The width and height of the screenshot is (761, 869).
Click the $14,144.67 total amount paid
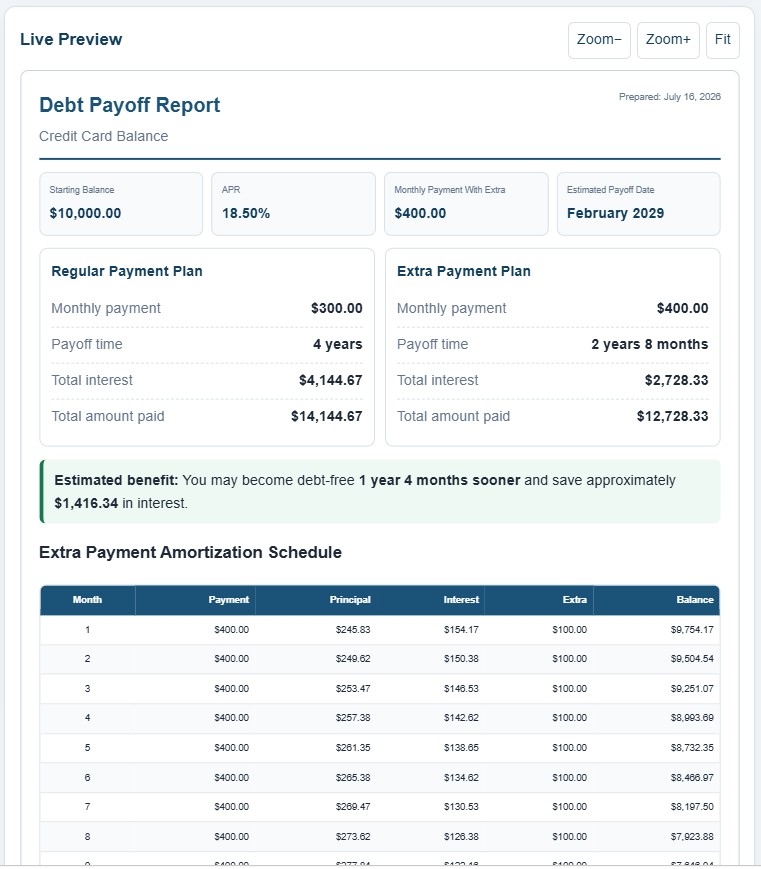(x=326, y=416)
